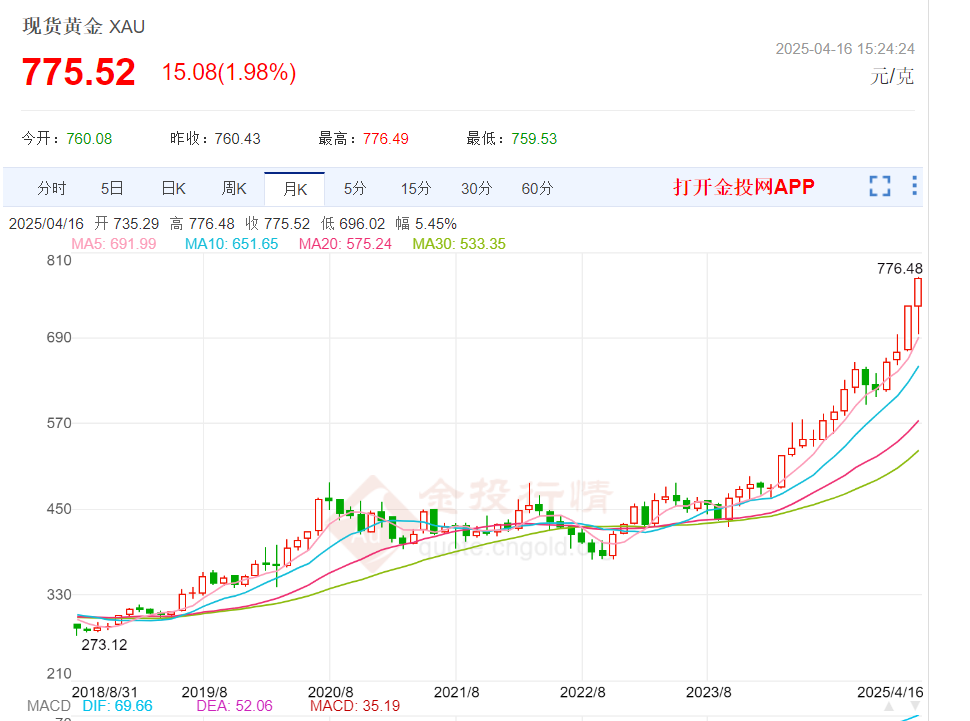Switch to the 5日 tab
Viewport: 970px width, 721px height.
112,188
